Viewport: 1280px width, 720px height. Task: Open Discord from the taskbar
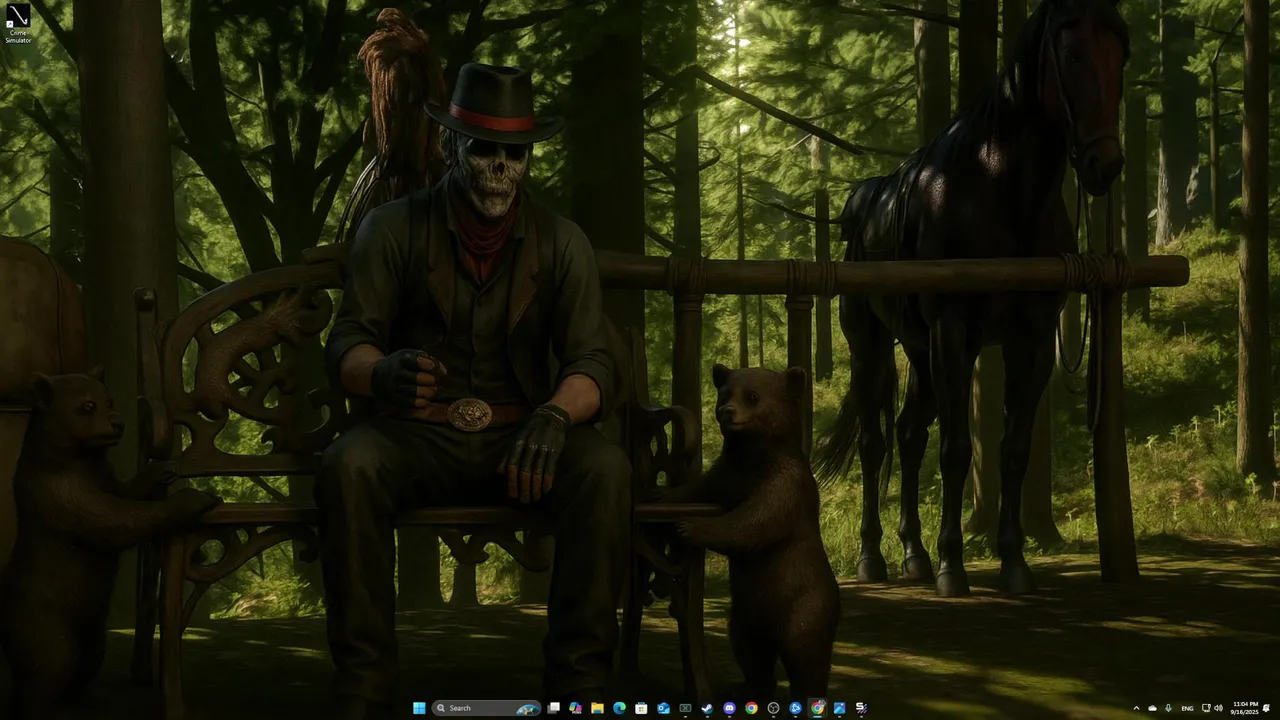point(729,708)
